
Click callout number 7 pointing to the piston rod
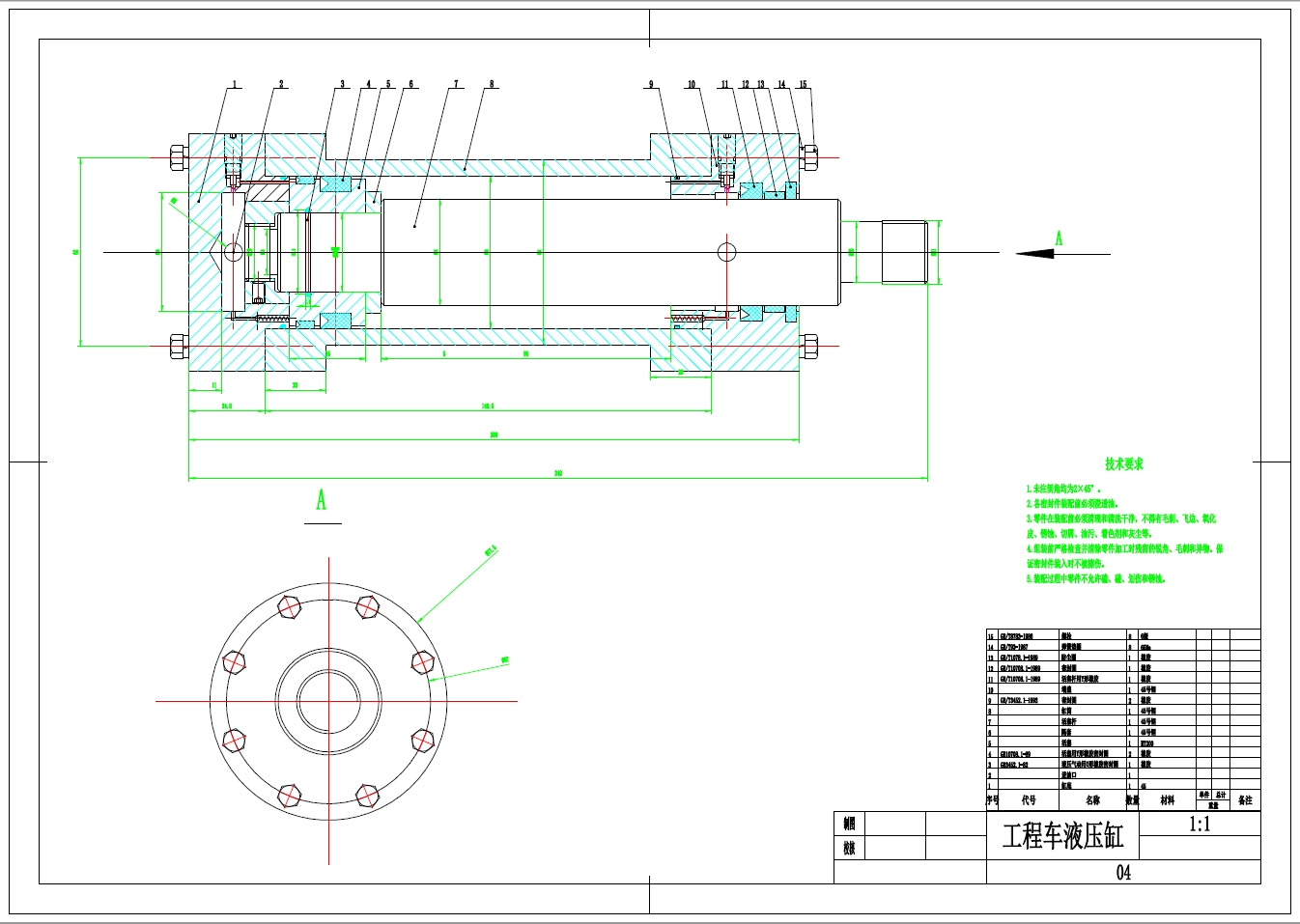tap(457, 84)
